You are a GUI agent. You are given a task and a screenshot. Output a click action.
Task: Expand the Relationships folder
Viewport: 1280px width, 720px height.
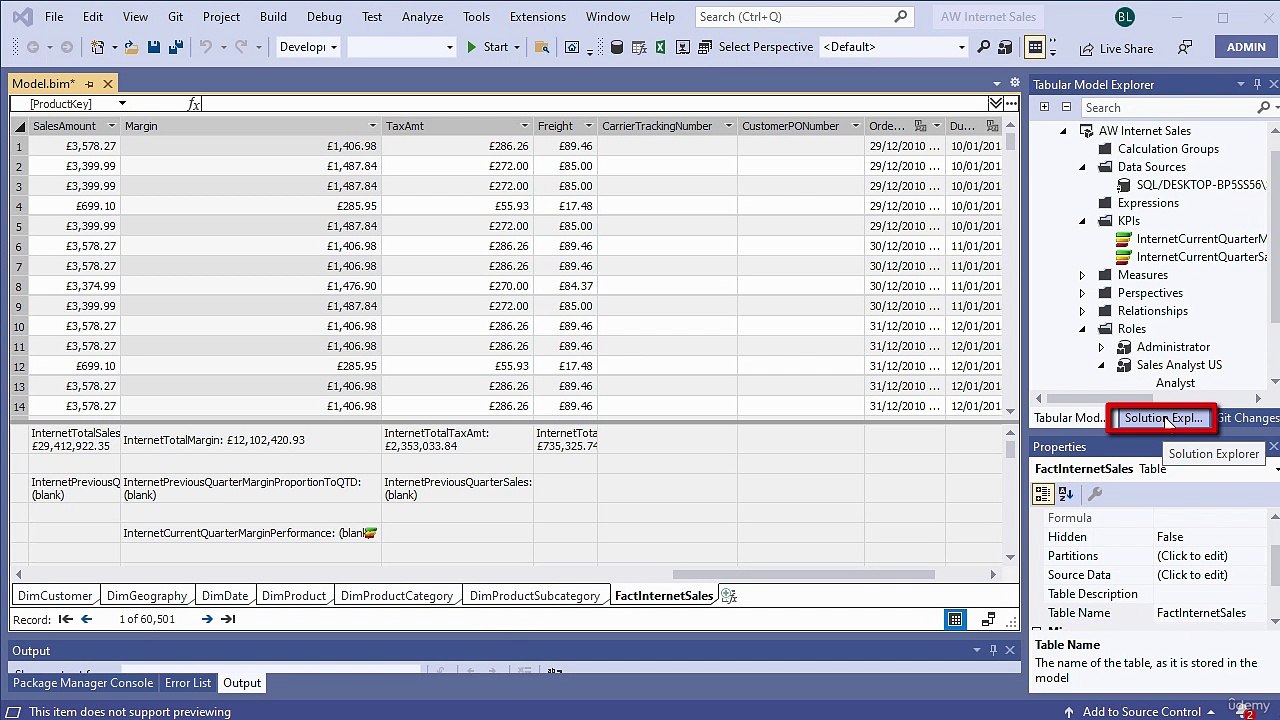1082,311
